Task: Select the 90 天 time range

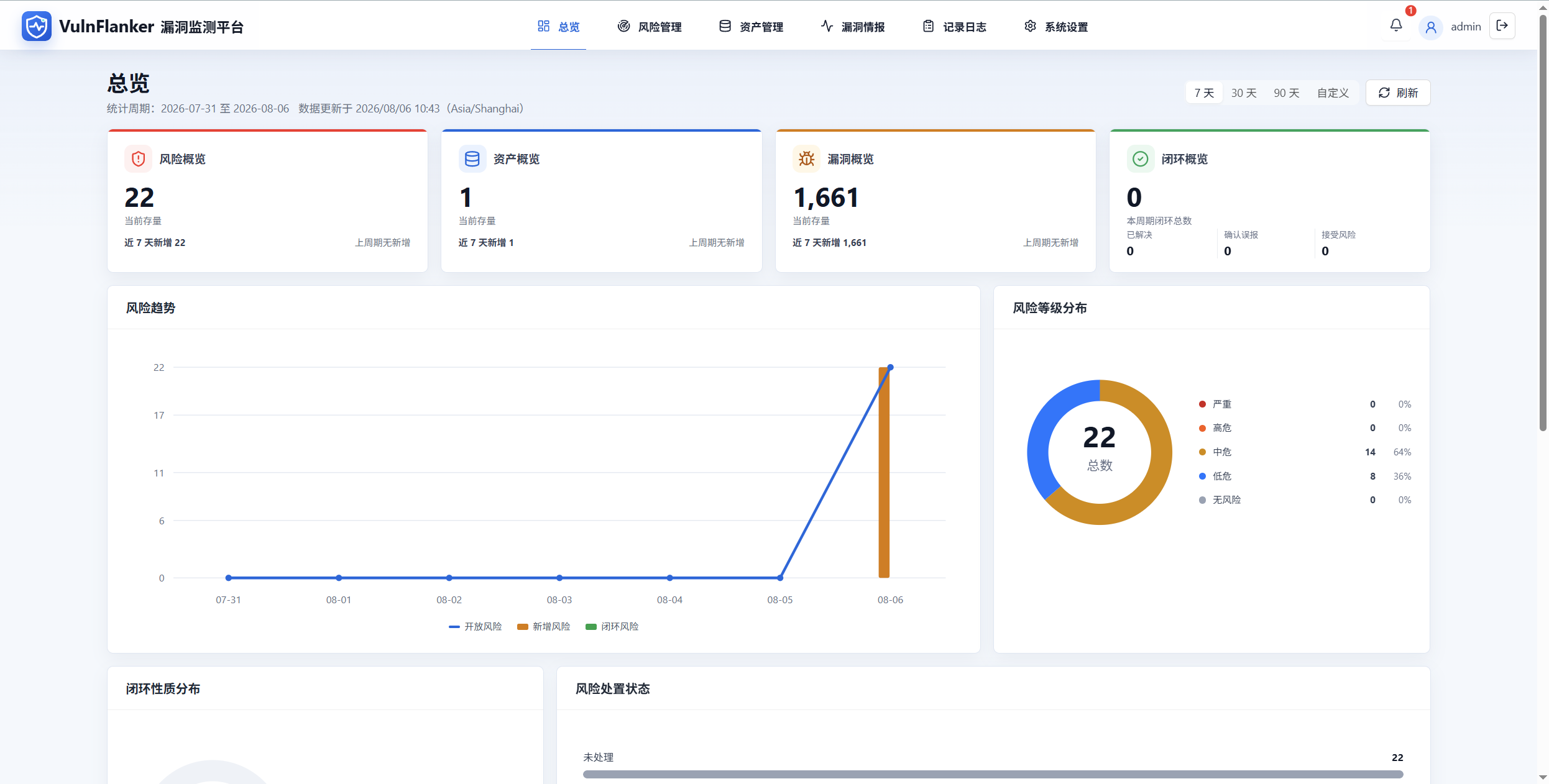Action: [x=1287, y=93]
